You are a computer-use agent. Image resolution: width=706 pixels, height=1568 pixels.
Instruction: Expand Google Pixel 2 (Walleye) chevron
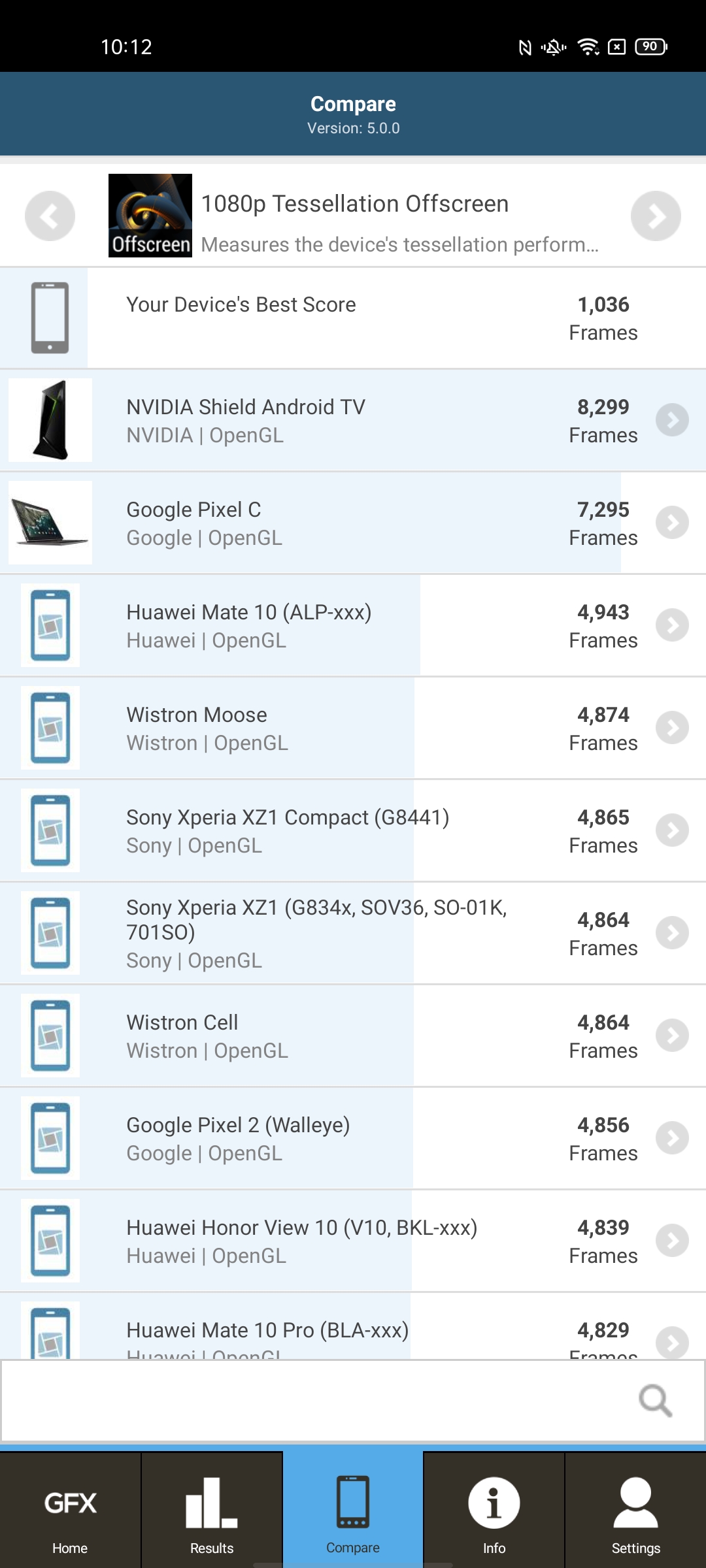(672, 1138)
